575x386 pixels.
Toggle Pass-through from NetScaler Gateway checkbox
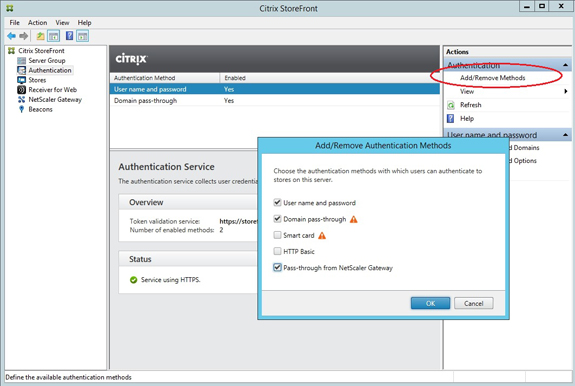point(277,267)
